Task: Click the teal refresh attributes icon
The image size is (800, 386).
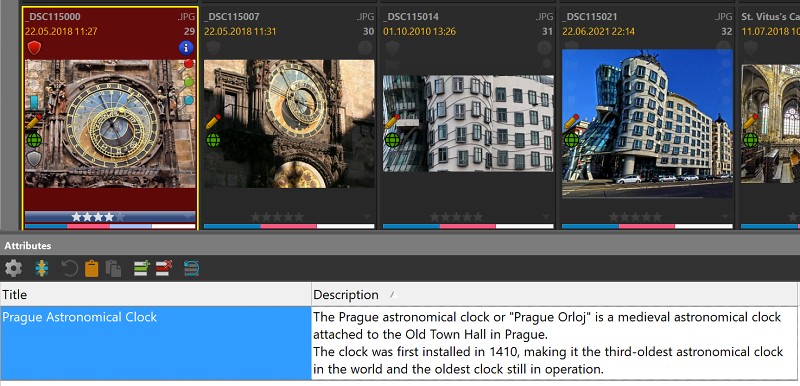Action: tap(191, 268)
